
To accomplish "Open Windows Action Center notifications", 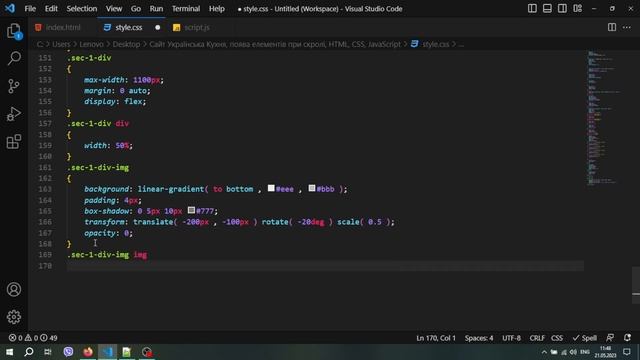I will [x=627, y=352].
